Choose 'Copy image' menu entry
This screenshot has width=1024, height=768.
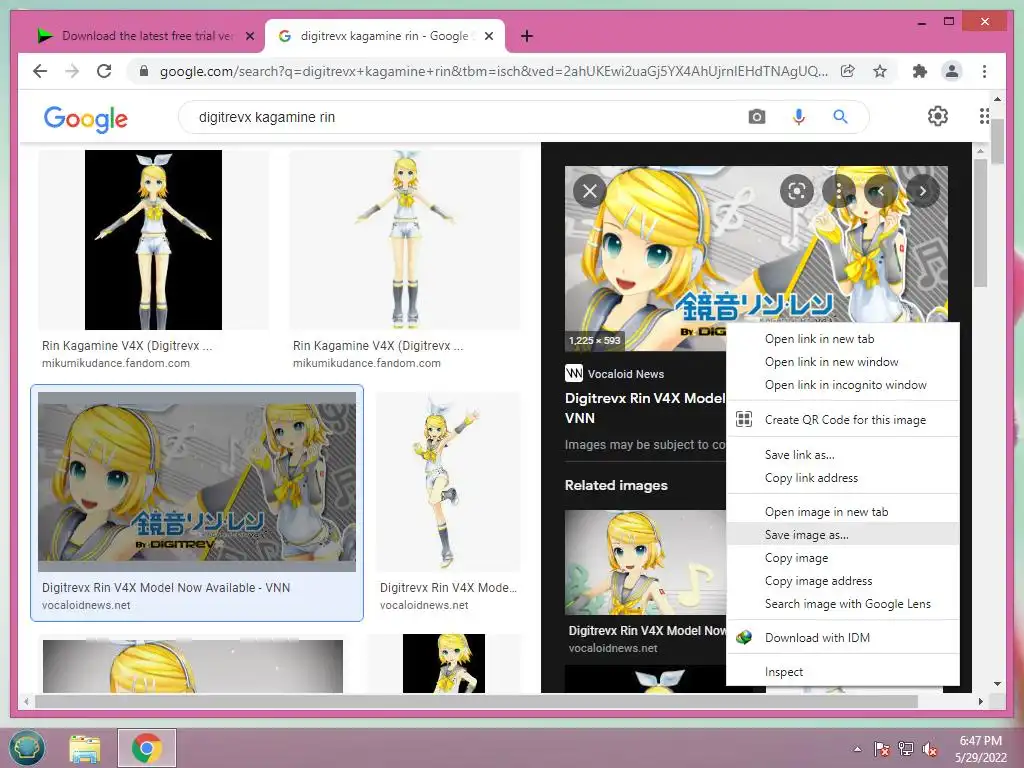[x=842, y=558]
